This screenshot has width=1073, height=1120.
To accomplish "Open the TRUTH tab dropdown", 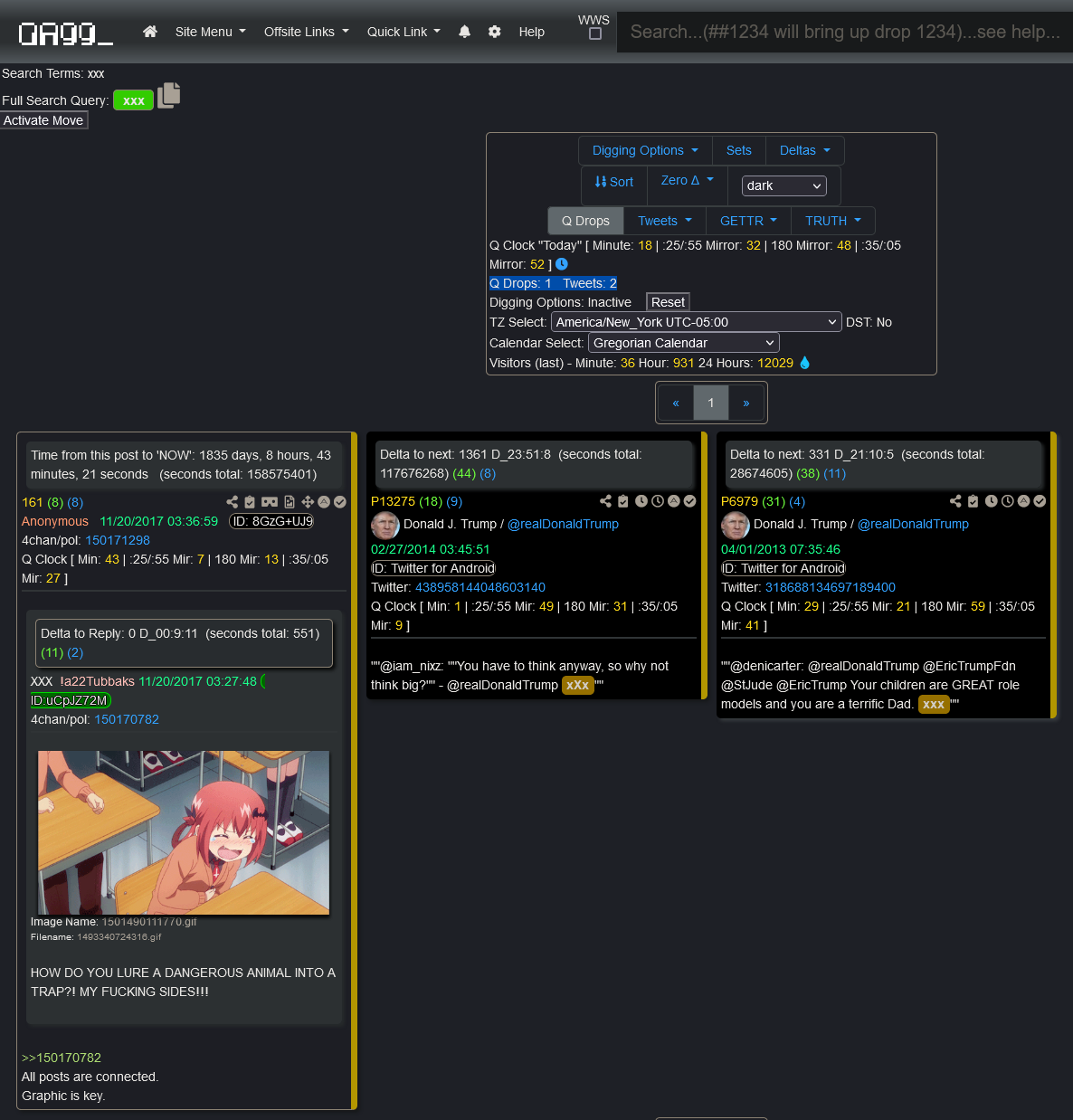I will pyautogui.click(x=834, y=221).
